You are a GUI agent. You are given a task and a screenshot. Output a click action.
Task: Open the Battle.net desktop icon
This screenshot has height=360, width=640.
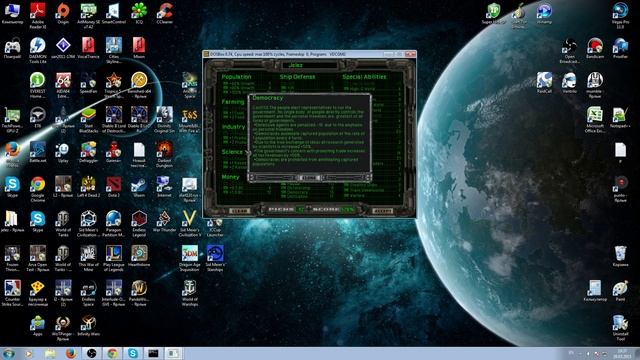38,152
